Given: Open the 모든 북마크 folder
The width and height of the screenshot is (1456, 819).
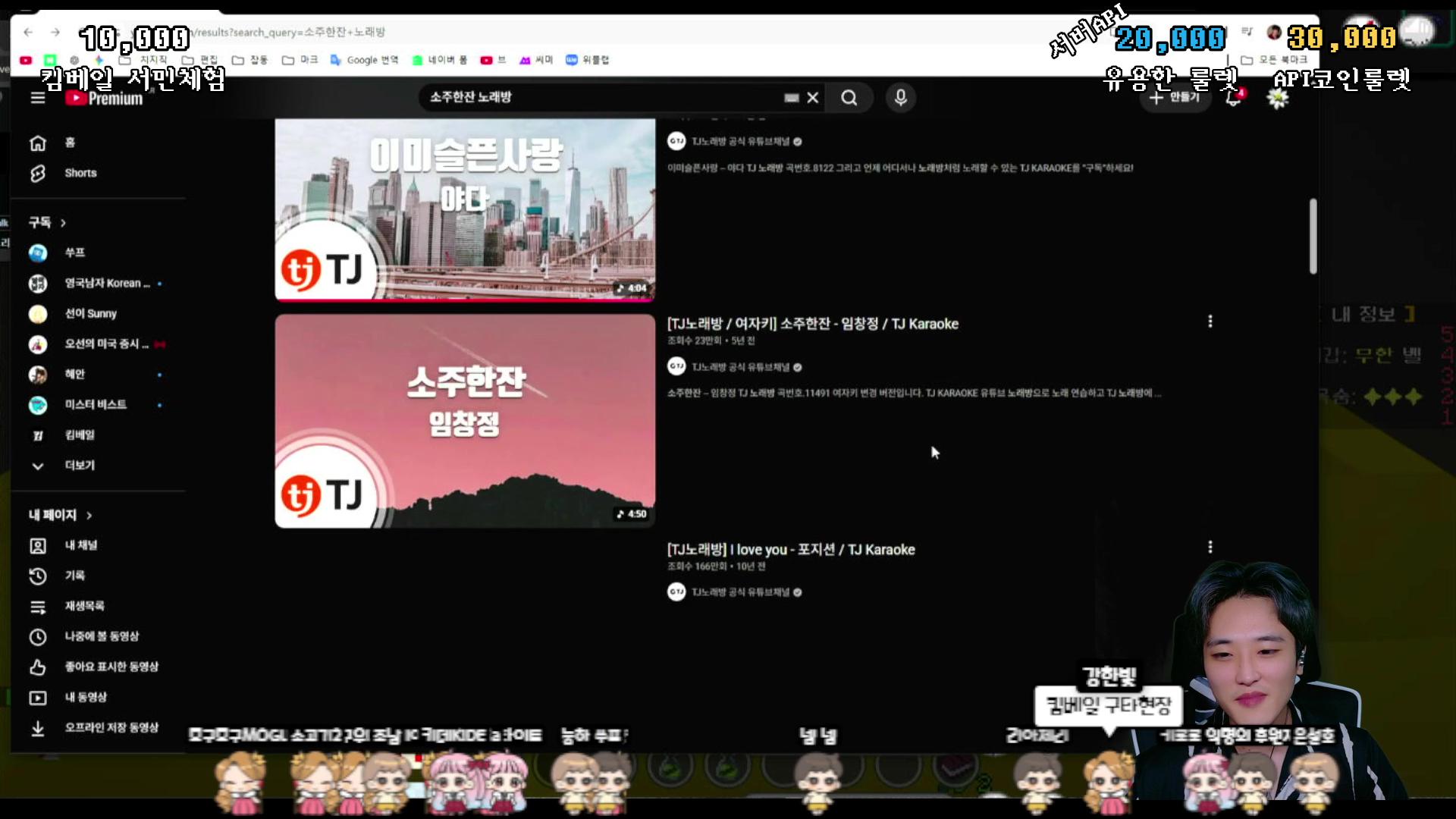Looking at the screenshot, I should click(x=1274, y=60).
